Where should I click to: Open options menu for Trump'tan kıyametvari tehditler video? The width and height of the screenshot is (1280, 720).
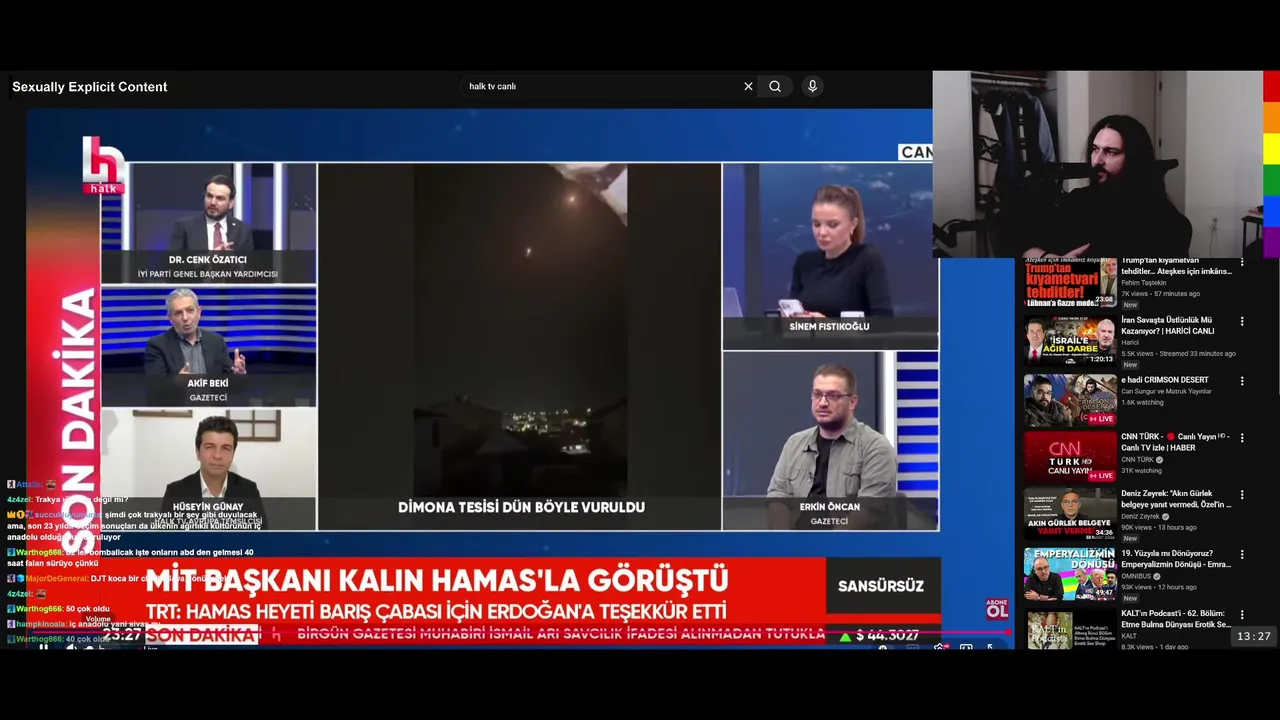coord(1242,262)
